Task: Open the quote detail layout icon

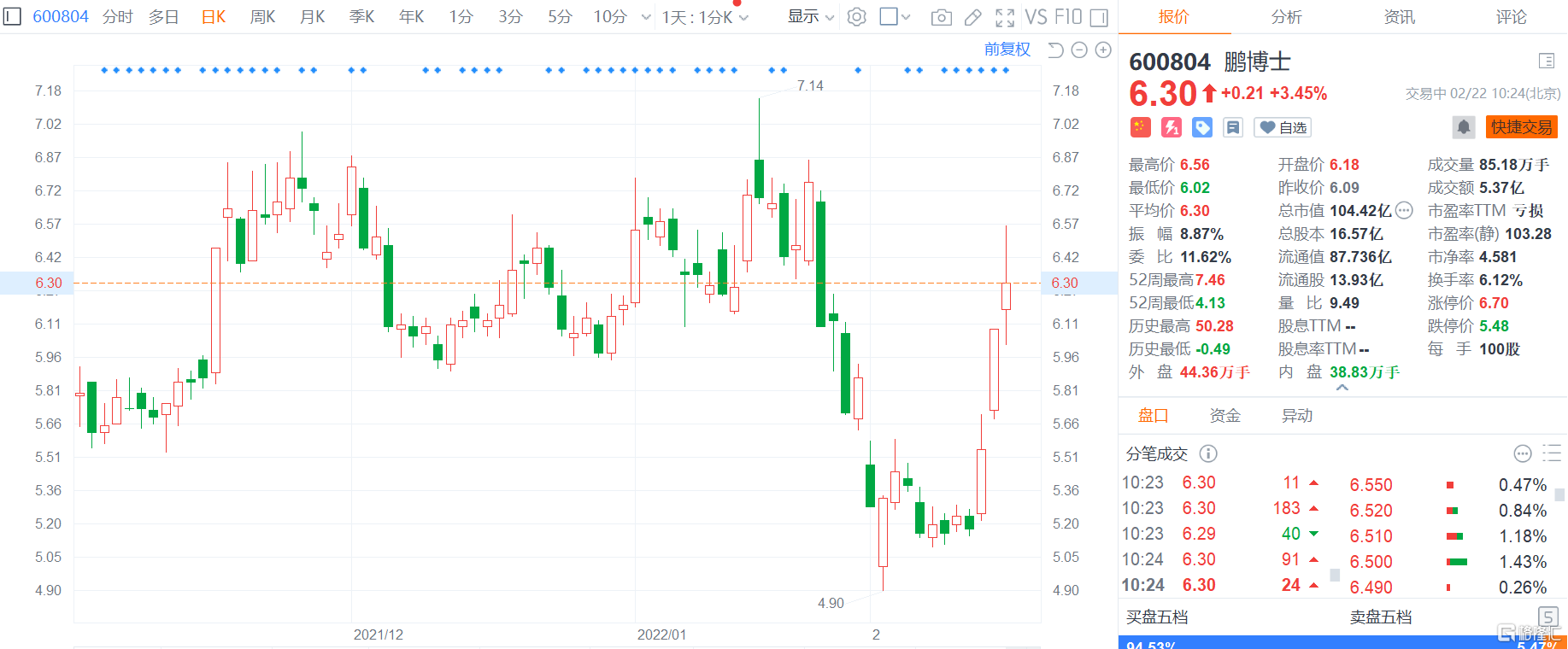Action: [1546, 61]
